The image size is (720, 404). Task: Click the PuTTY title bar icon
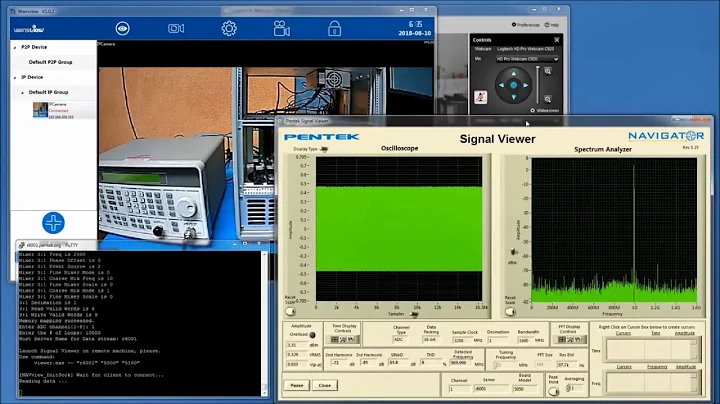pos(22,246)
